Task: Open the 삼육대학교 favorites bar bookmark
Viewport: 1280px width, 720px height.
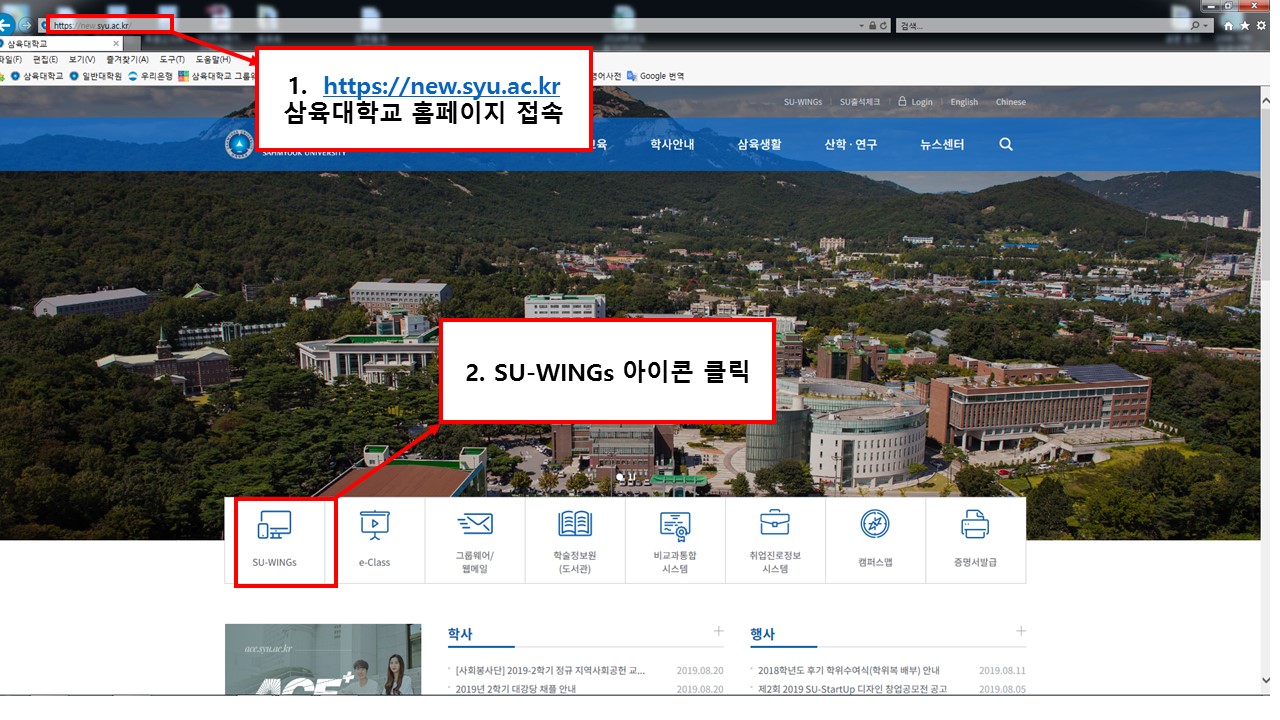Action: pos(36,76)
